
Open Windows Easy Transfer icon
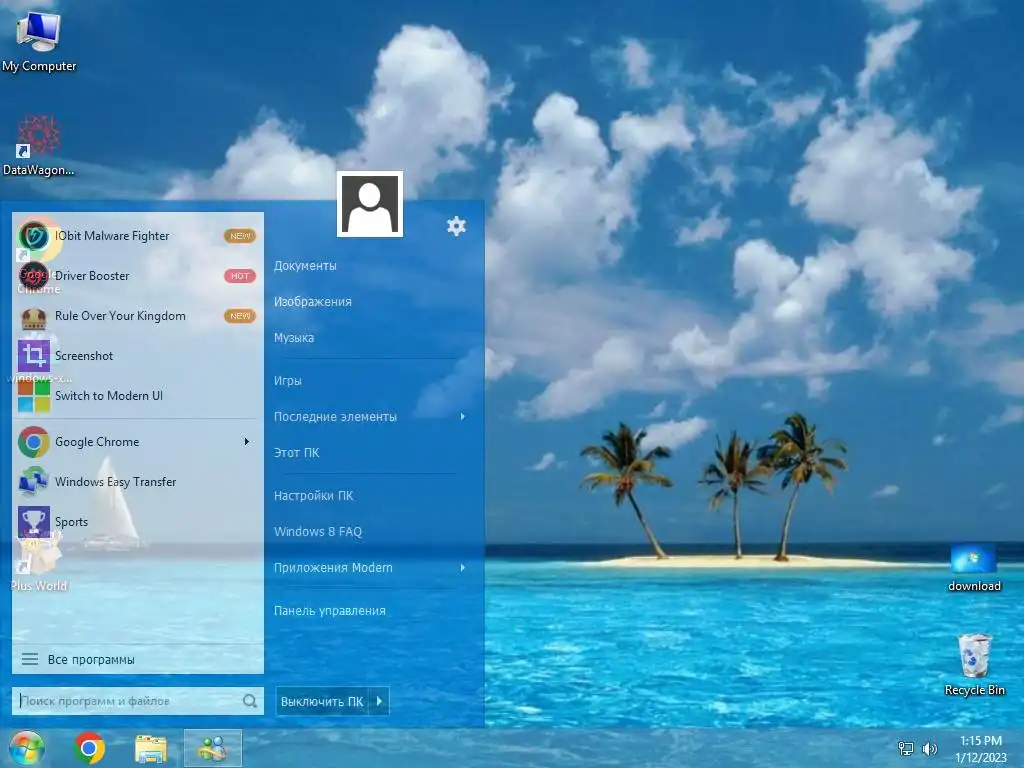point(33,482)
